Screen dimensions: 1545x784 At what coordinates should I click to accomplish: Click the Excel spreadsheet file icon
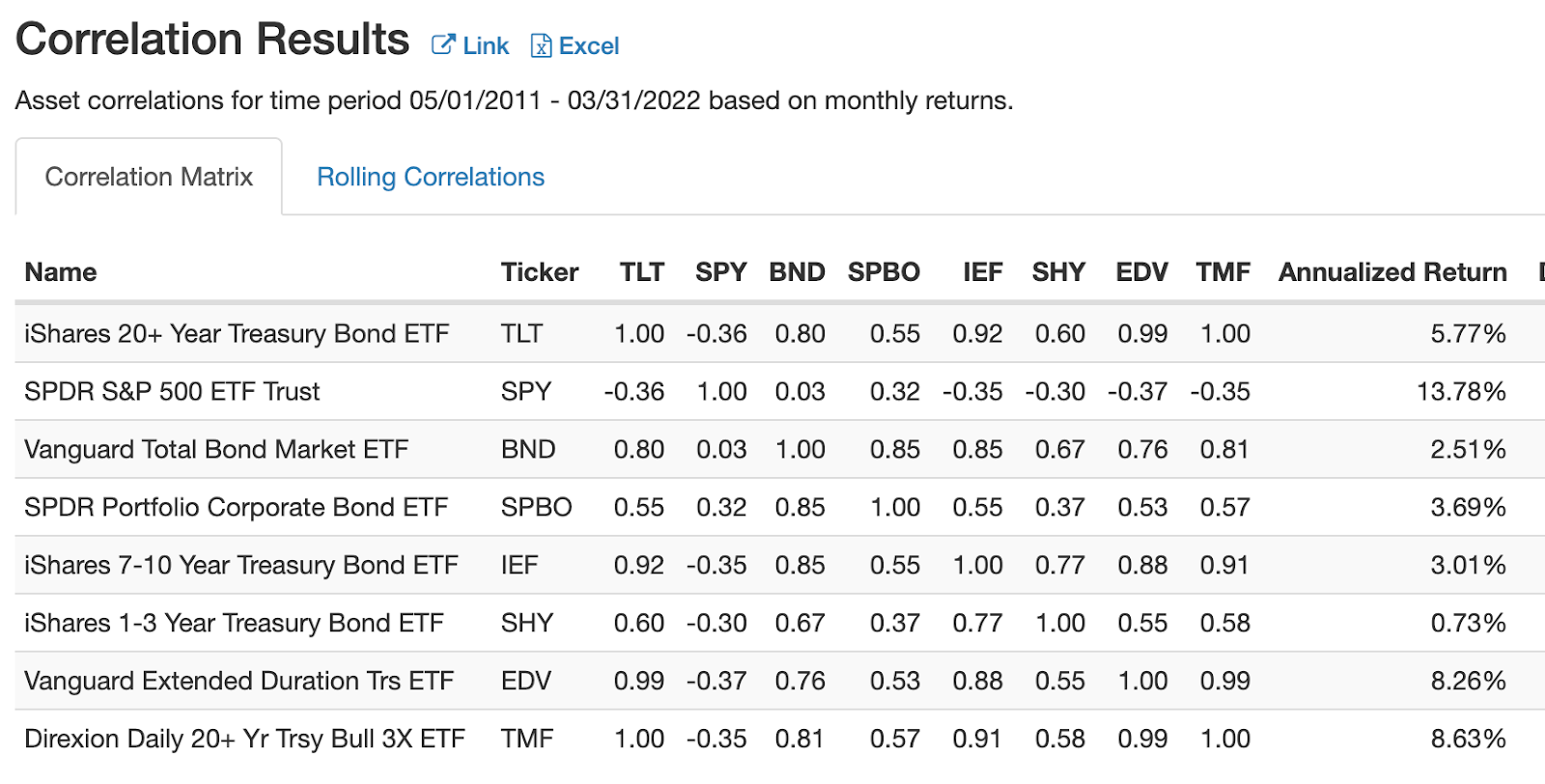click(541, 46)
